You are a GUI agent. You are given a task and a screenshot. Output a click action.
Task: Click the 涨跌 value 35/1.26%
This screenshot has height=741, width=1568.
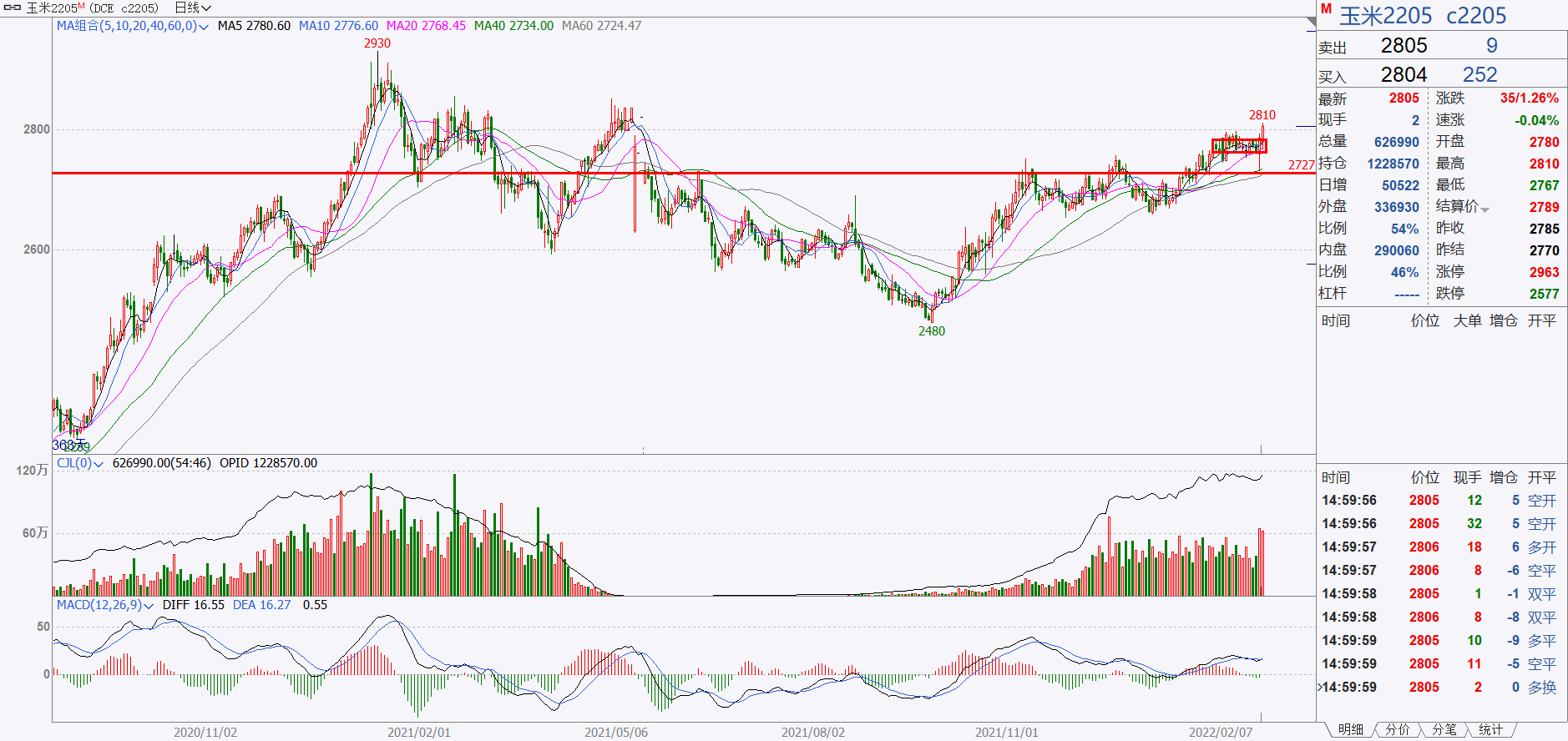coord(1529,98)
